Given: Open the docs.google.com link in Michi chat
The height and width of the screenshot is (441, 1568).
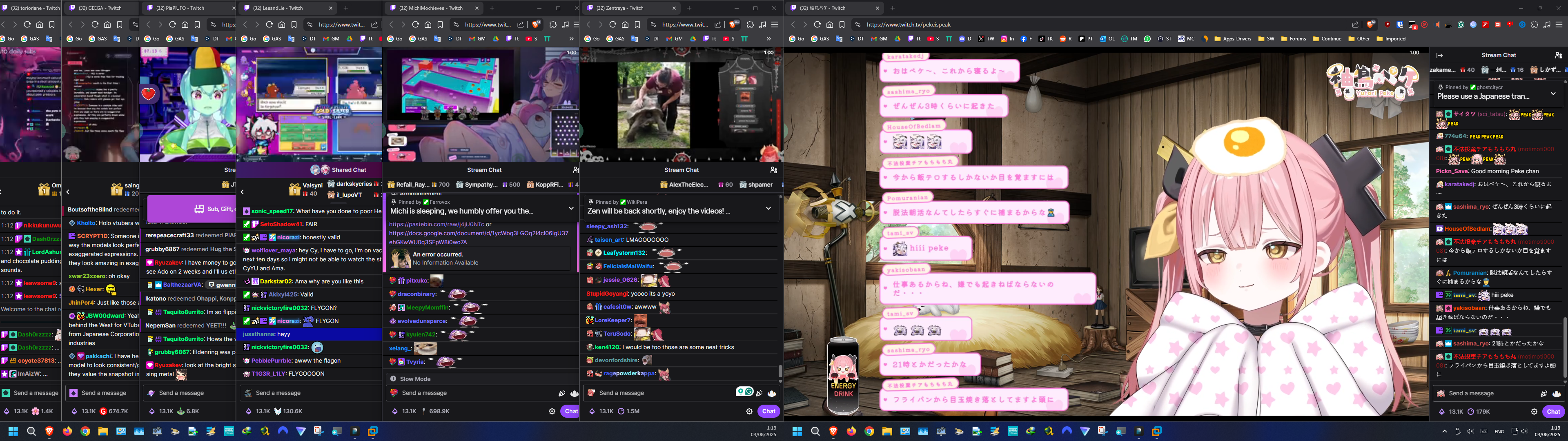Looking at the screenshot, I should (479, 238).
